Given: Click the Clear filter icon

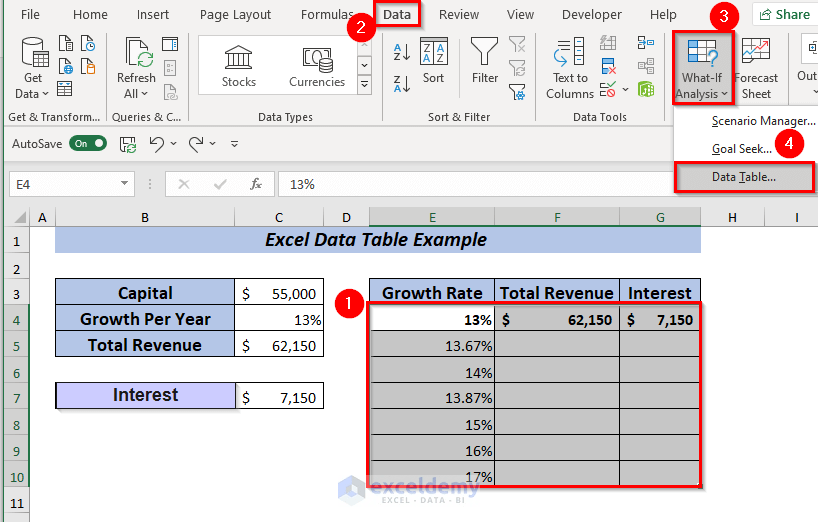Looking at the screenshot, I should coord(517,44).
